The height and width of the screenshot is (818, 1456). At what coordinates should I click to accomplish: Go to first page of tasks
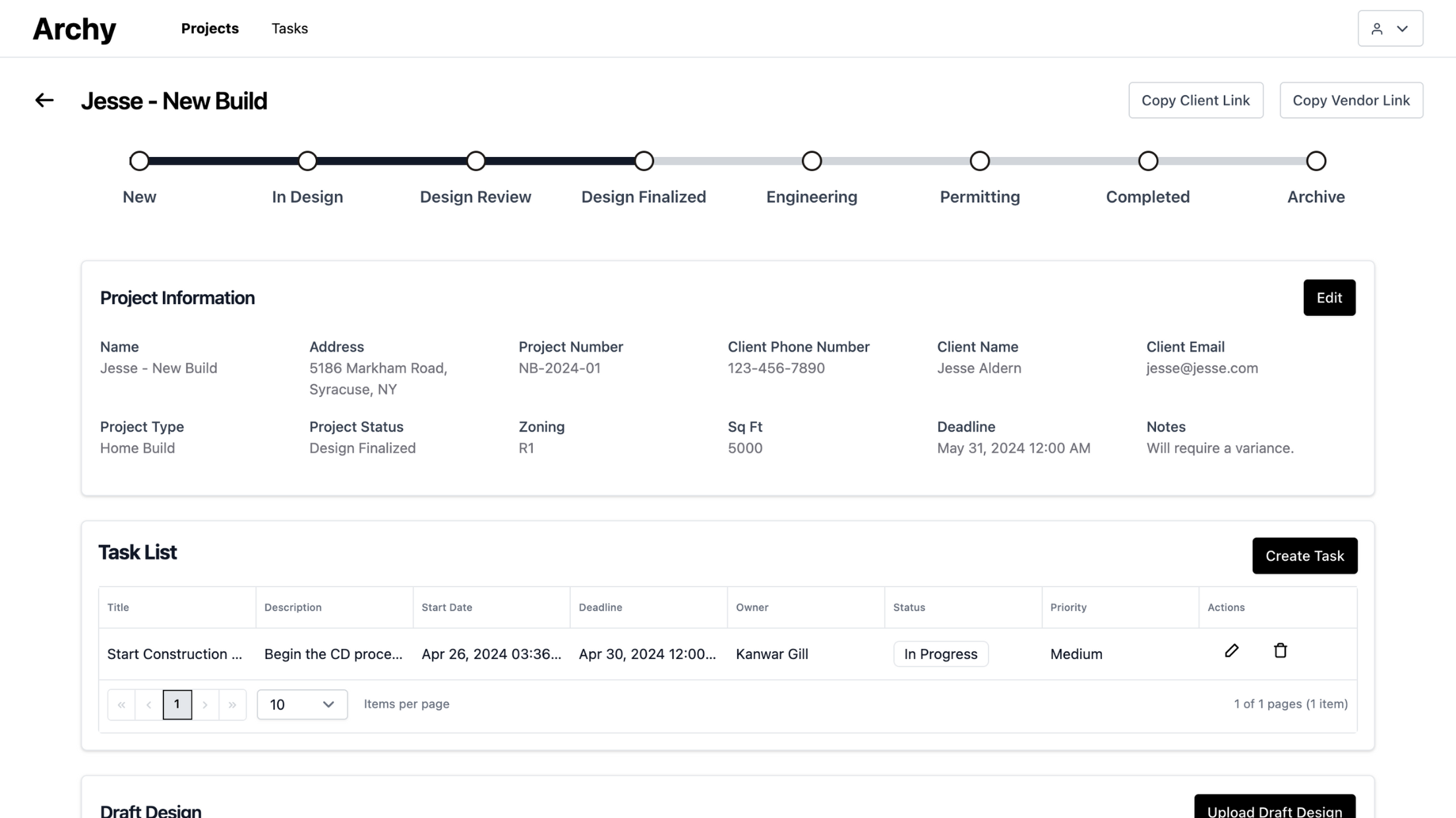[x=121, y=705]
